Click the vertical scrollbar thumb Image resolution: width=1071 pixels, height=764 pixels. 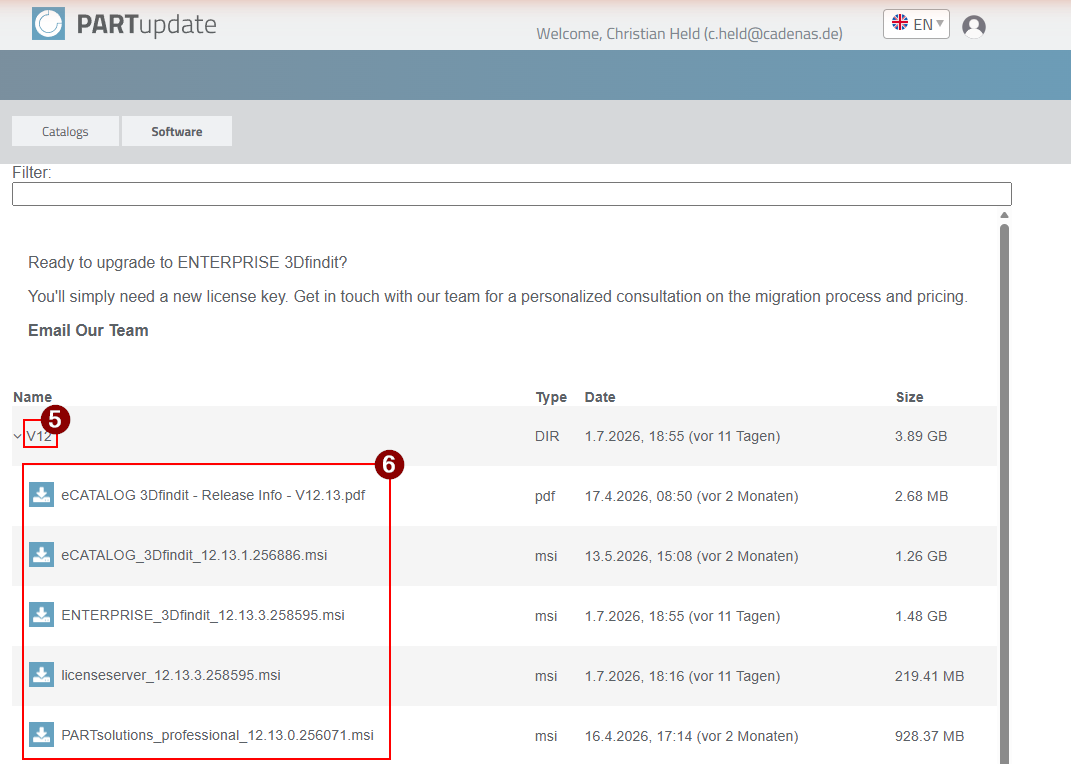point(1004,492)
